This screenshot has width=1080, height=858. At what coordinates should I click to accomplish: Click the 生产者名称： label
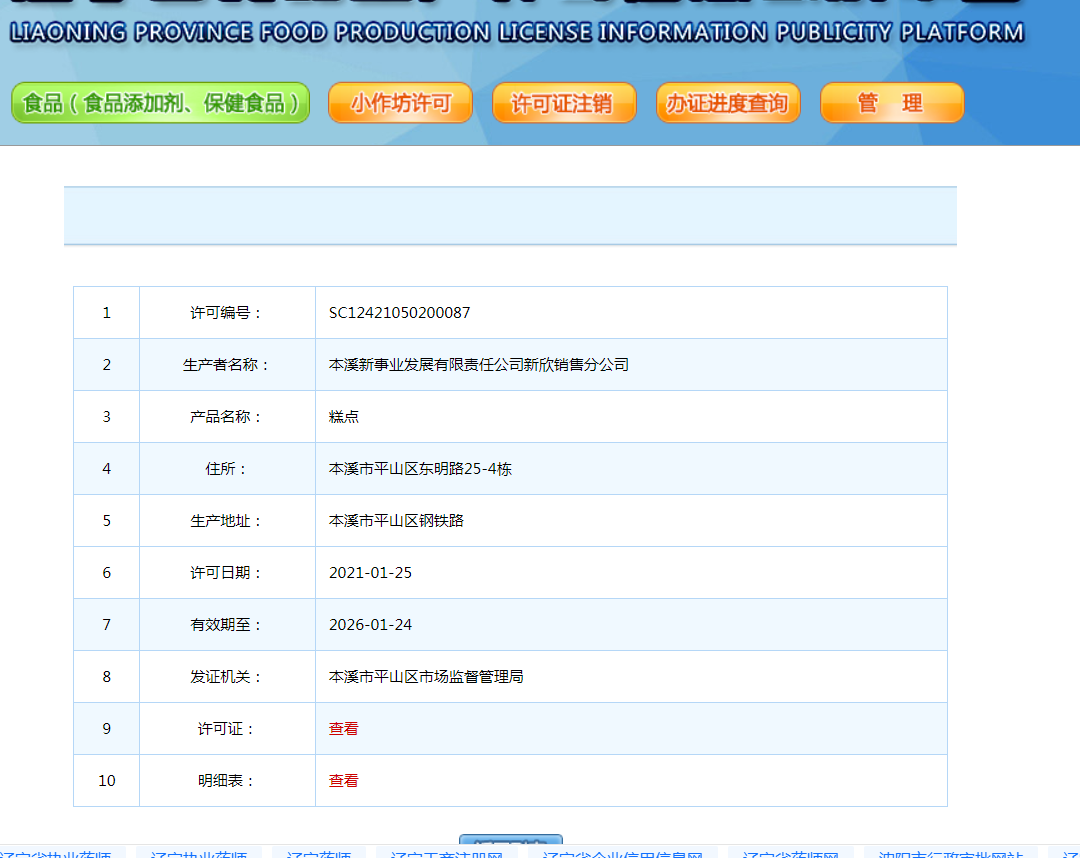point(227,365)
